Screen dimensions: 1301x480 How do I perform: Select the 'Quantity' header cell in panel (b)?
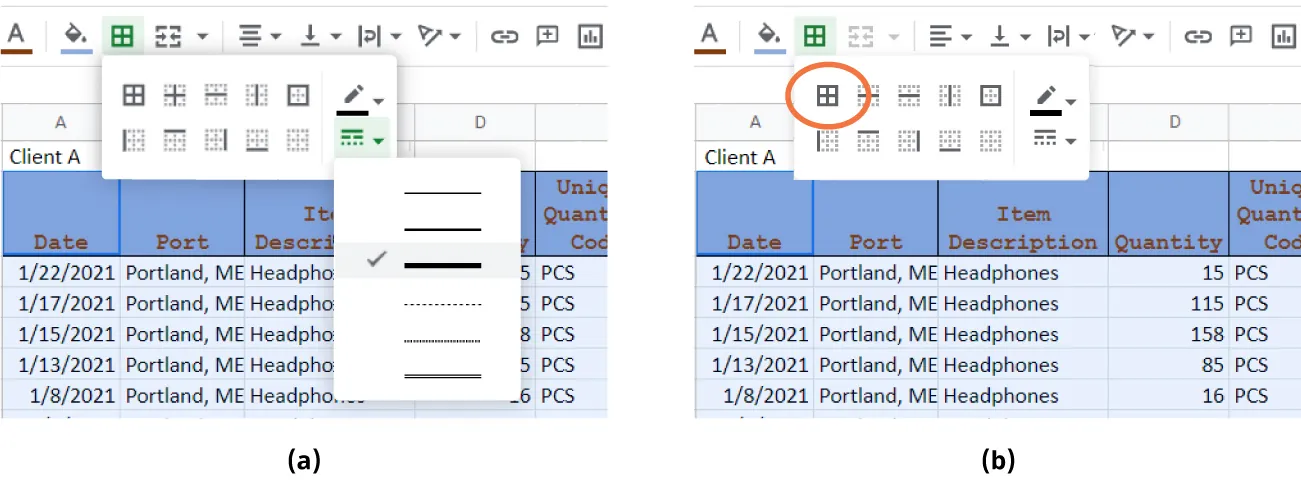tap(1168, 242)
